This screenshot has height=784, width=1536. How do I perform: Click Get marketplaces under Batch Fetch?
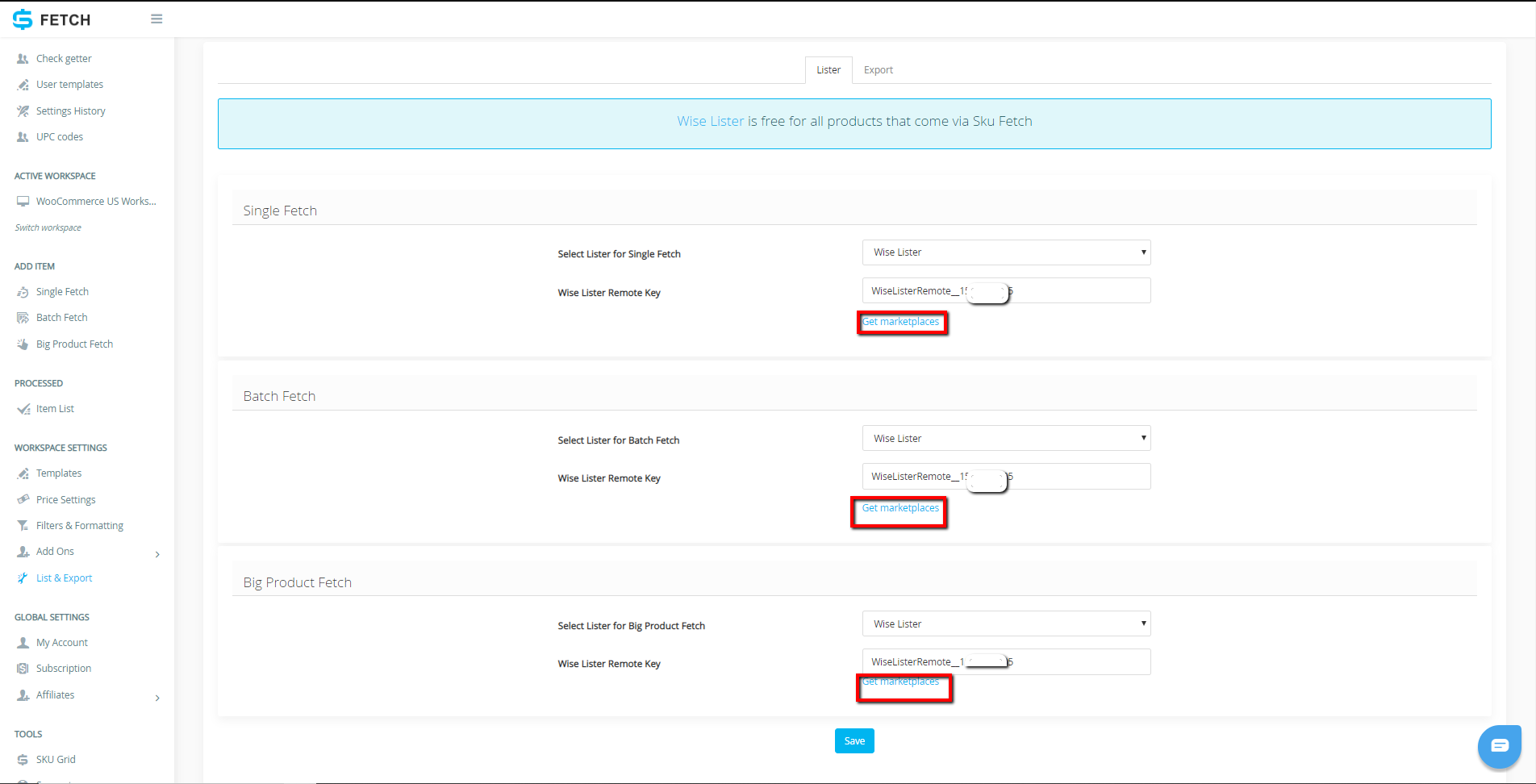900,508
